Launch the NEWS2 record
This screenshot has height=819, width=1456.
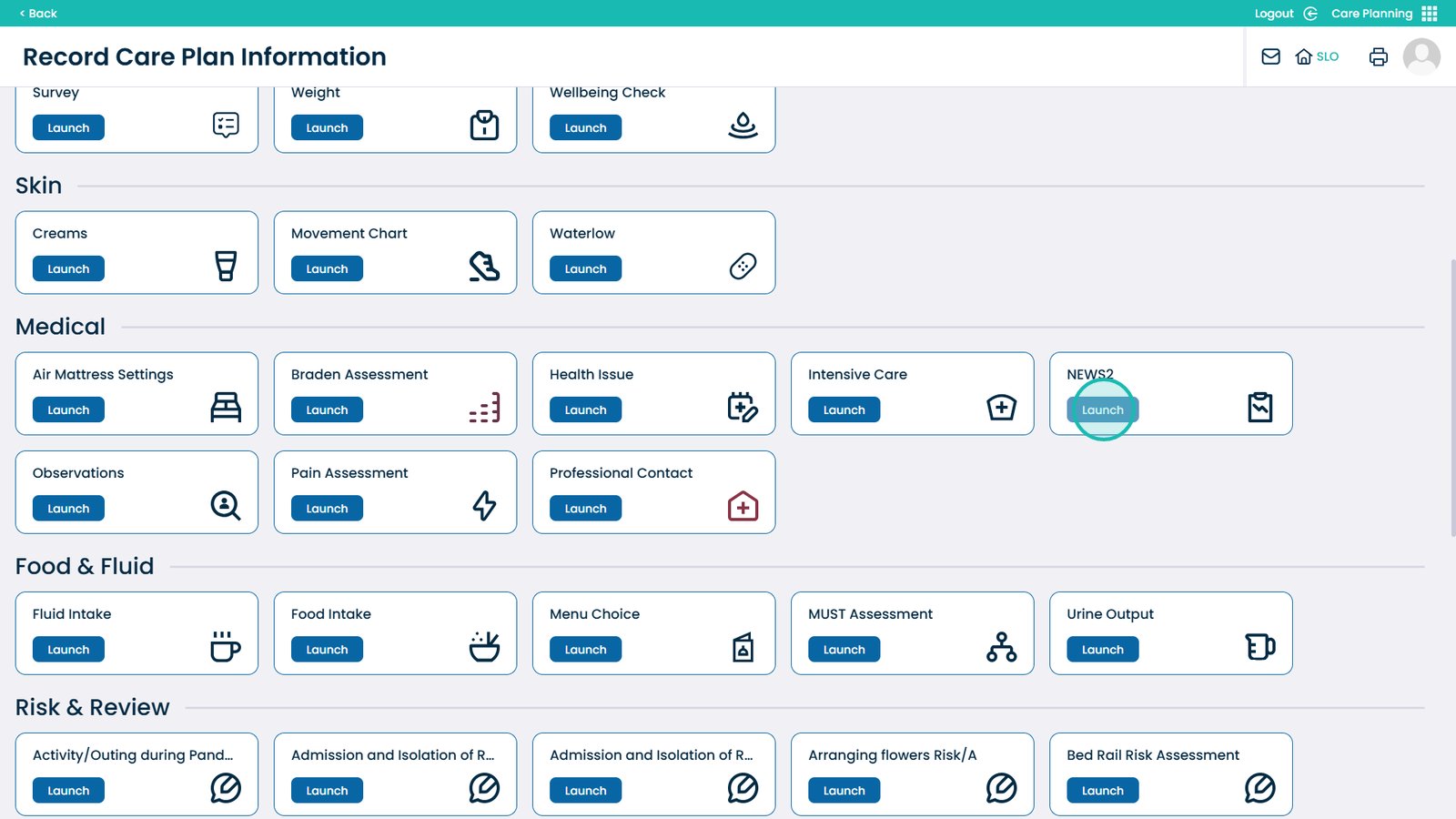[x=1102, y=410]
